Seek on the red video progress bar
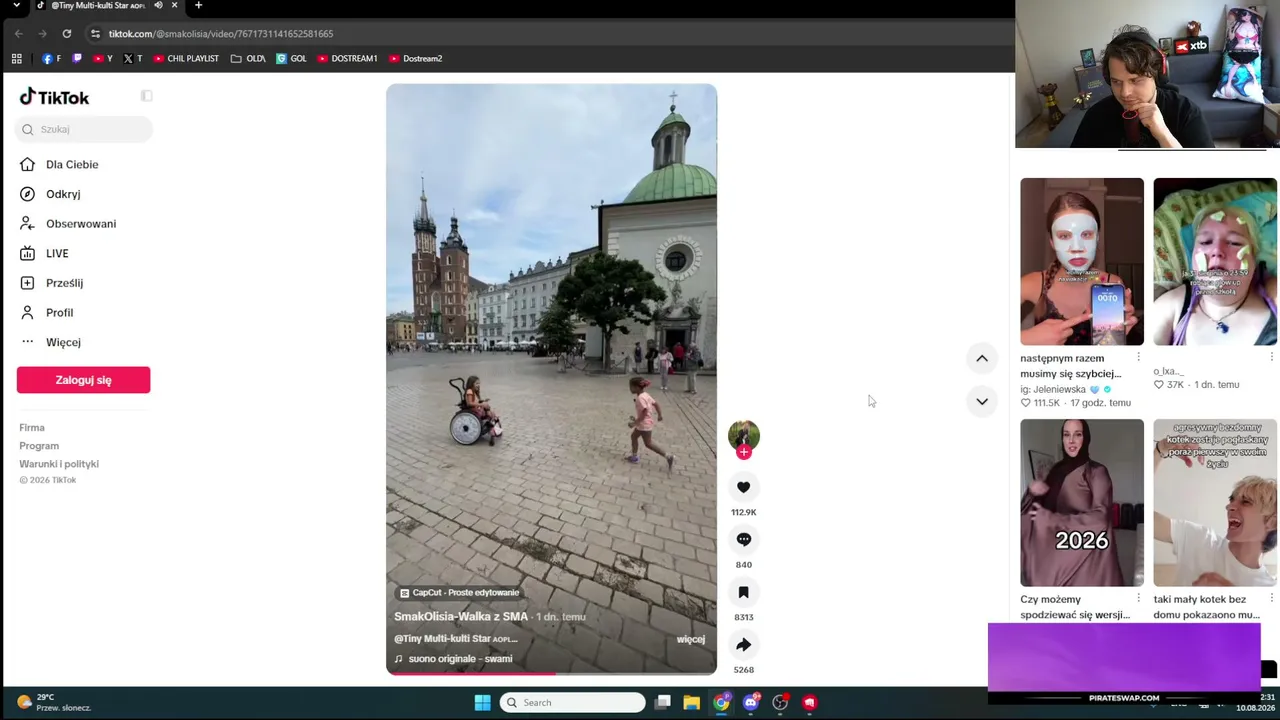 pos(551,673)
